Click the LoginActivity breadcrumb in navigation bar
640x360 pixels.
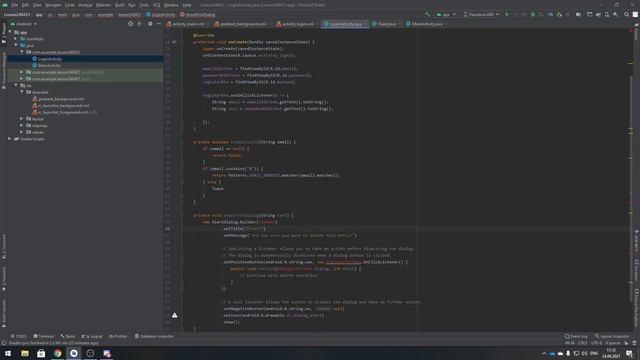coord(161,15)
